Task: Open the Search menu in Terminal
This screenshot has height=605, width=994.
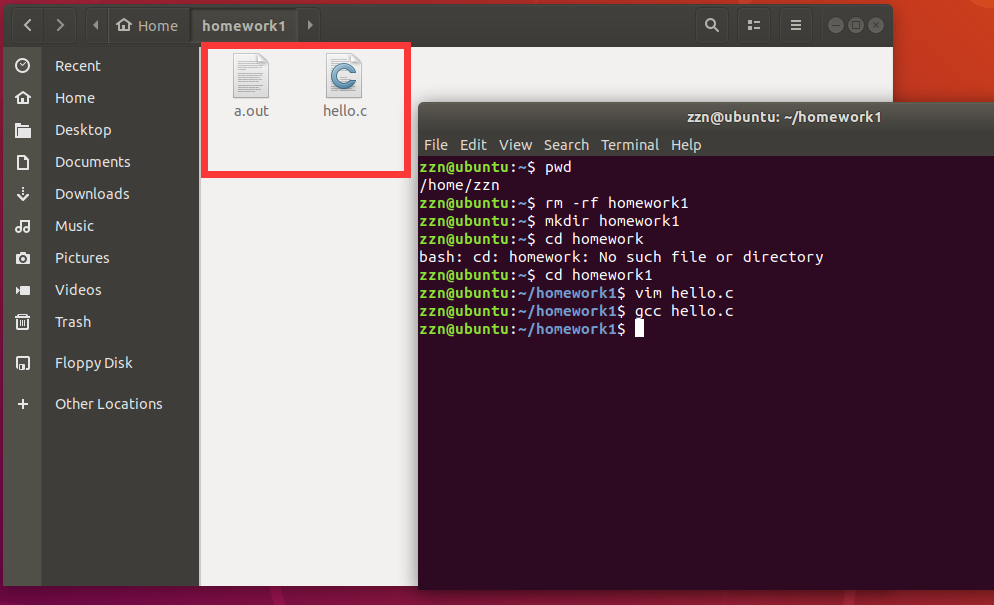Action: [x=566, y=145]
